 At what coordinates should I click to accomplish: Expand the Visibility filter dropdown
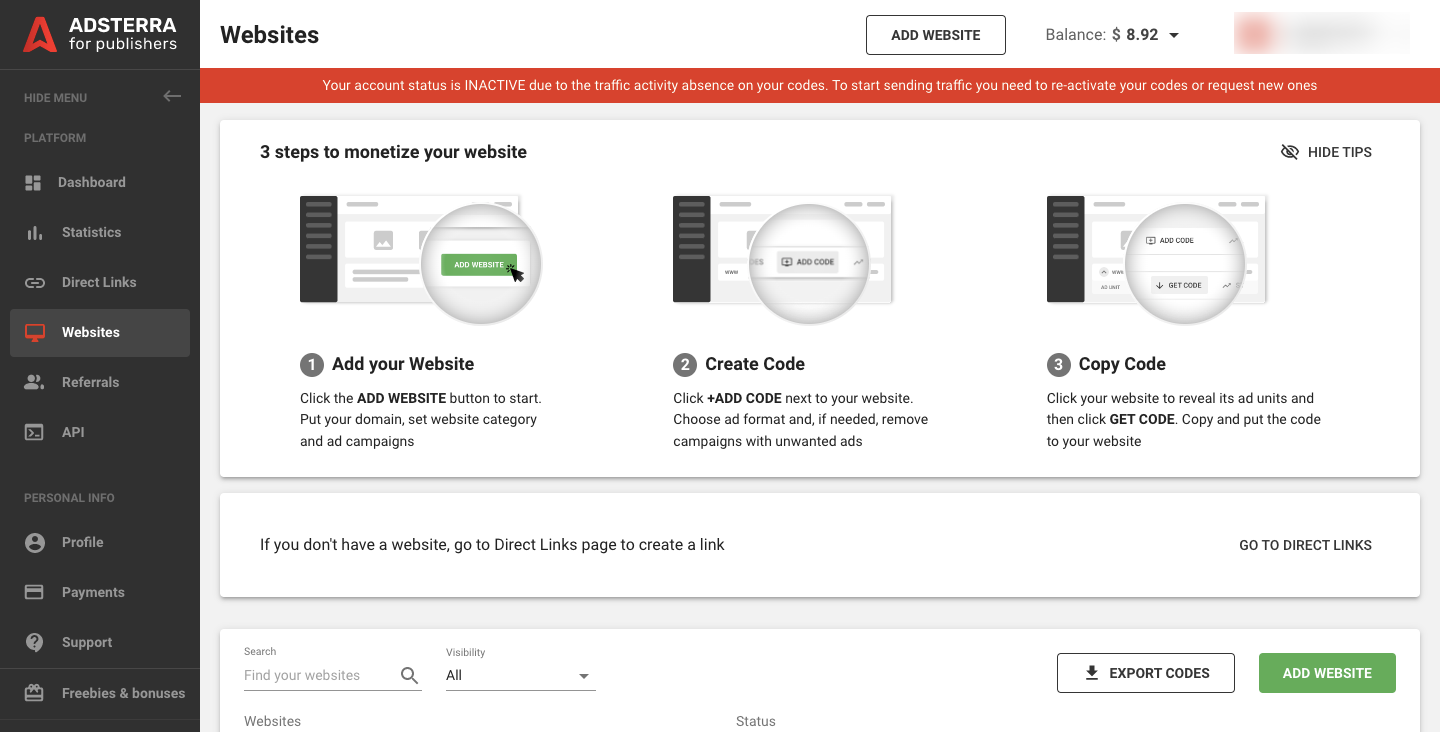coord(583,675)
